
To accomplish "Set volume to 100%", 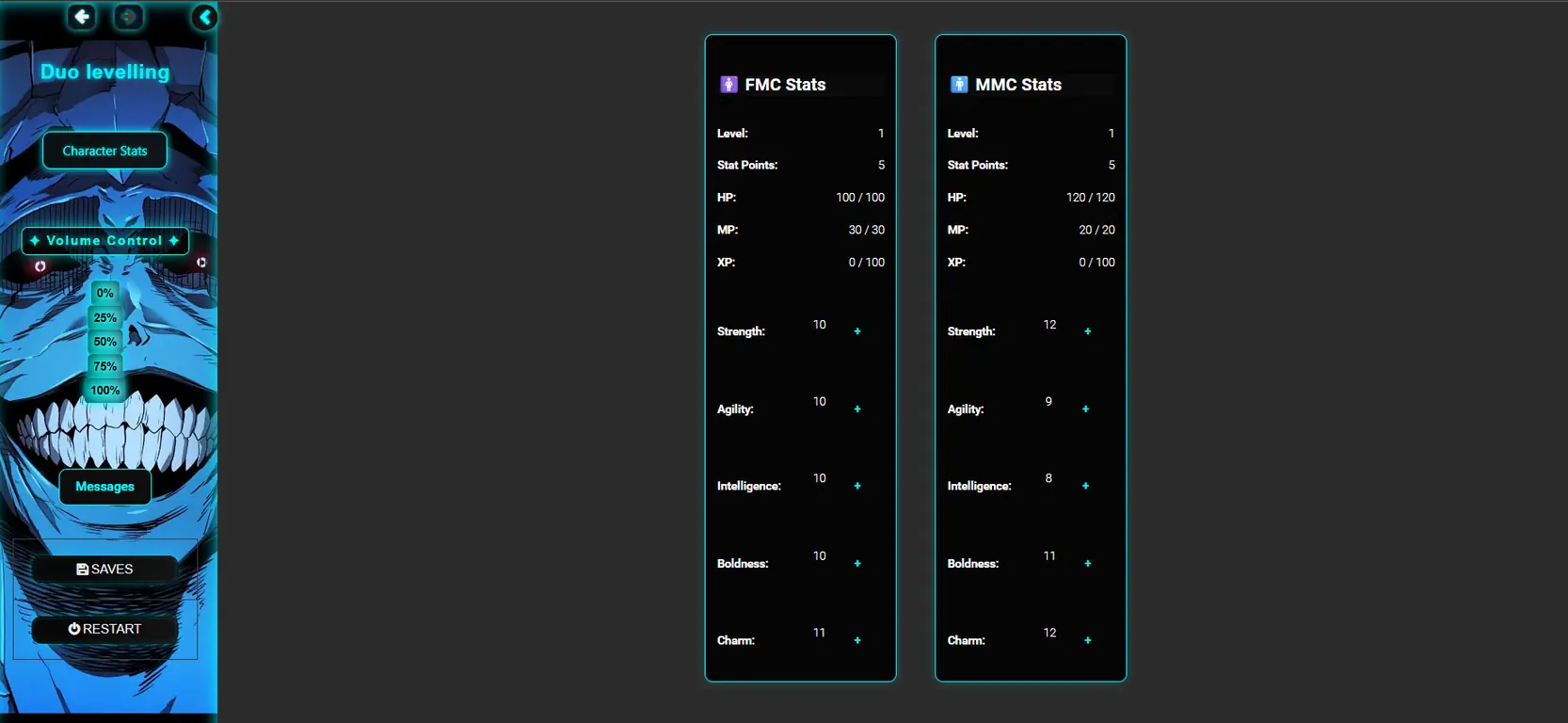I will 104,391.
